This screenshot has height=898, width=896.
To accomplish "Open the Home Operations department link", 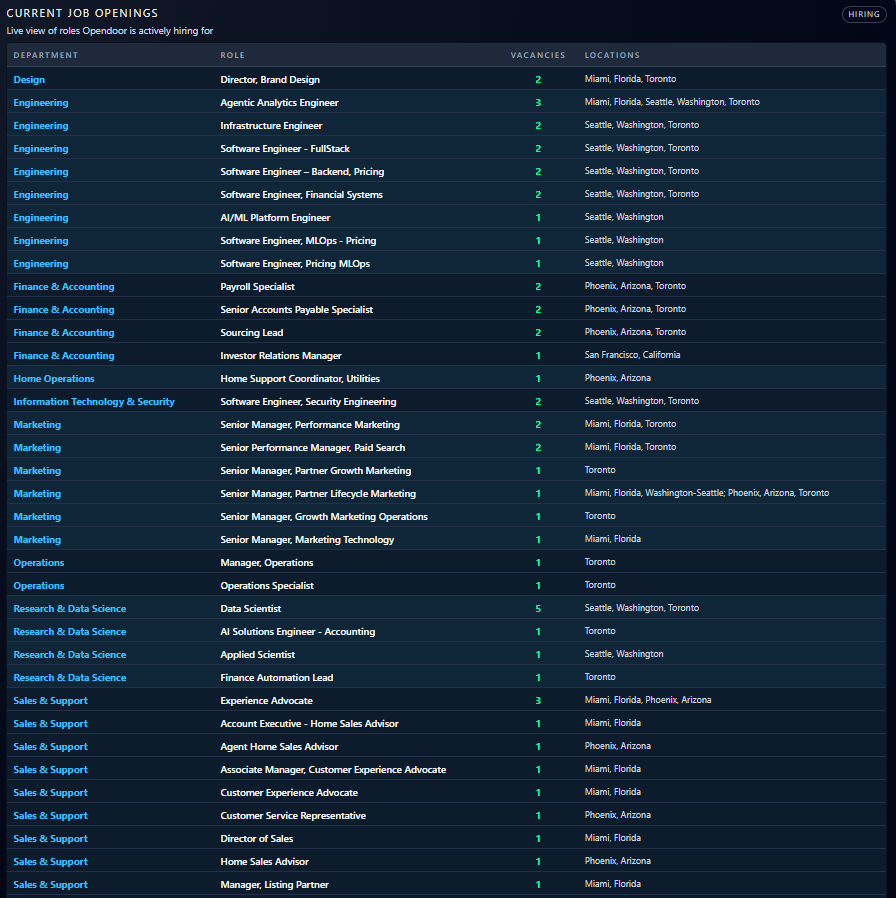I will click(54, 379).
